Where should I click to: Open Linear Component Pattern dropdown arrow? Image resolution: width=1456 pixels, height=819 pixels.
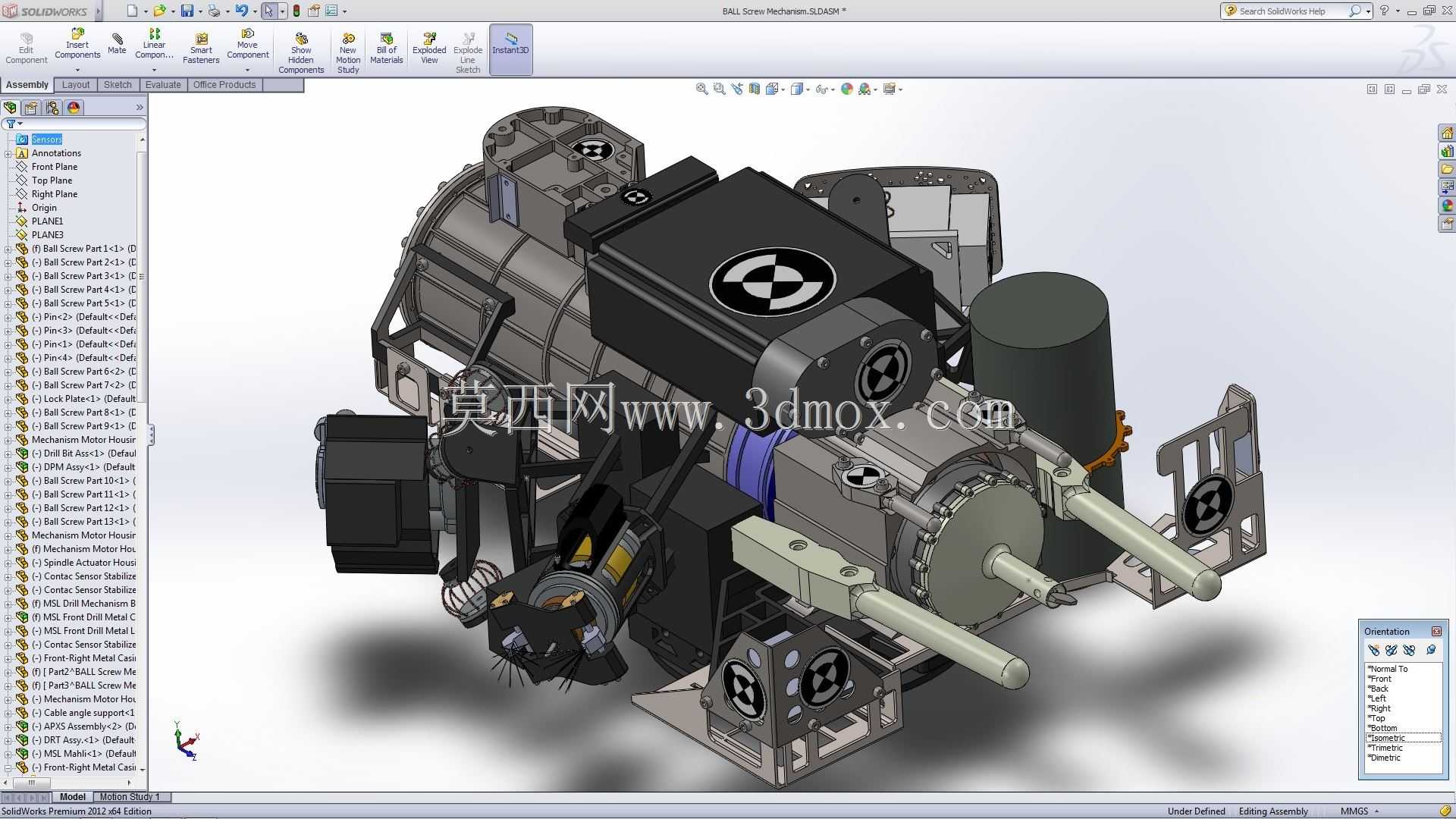[x=154, y=70]
